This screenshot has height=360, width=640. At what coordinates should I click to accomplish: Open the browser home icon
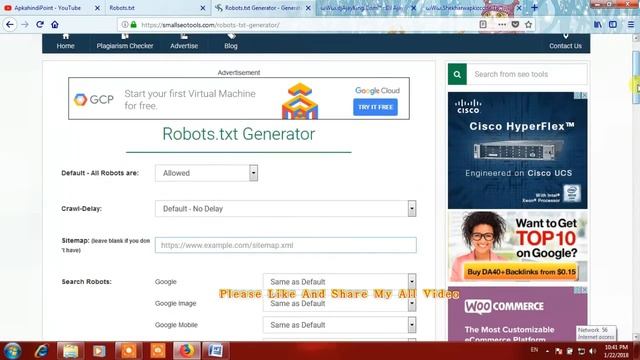[x=55, y=24]
